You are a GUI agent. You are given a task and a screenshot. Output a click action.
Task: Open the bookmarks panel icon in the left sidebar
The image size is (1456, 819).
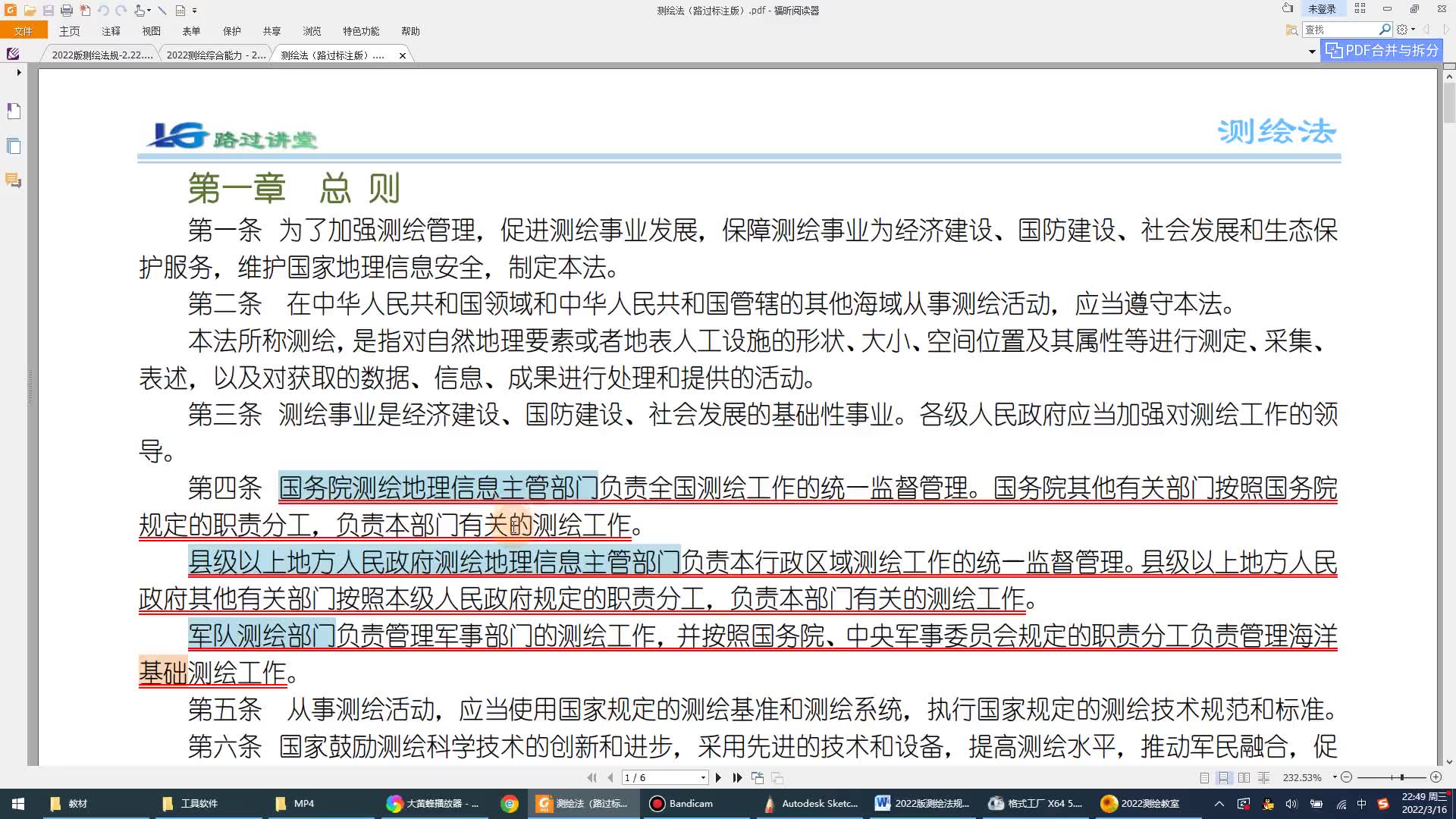tap(14, 111)
